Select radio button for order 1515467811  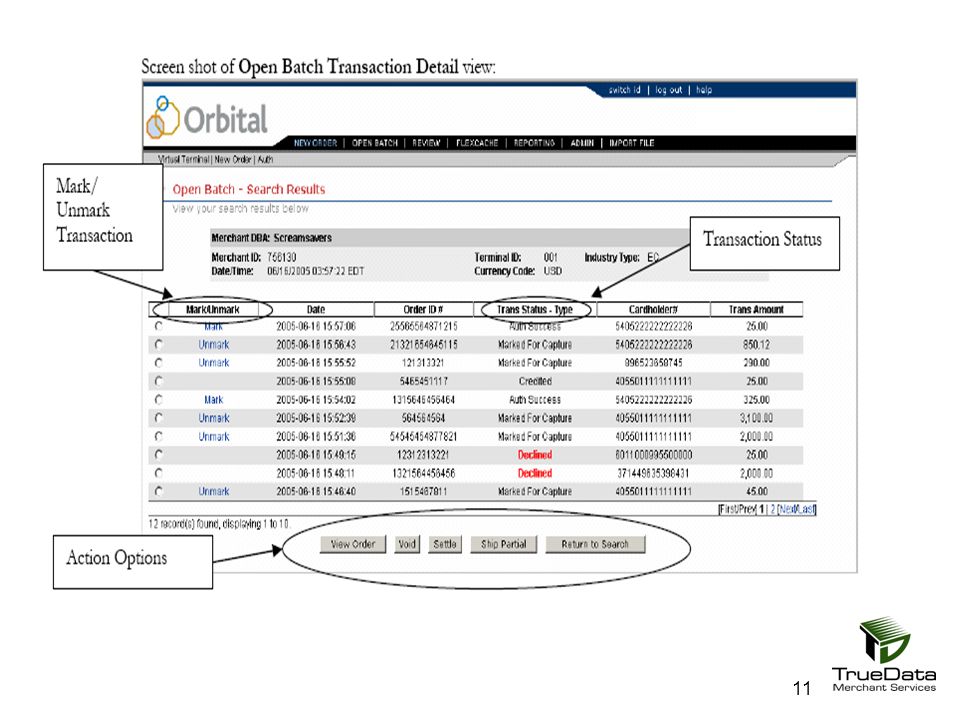(x=159, y=491)
